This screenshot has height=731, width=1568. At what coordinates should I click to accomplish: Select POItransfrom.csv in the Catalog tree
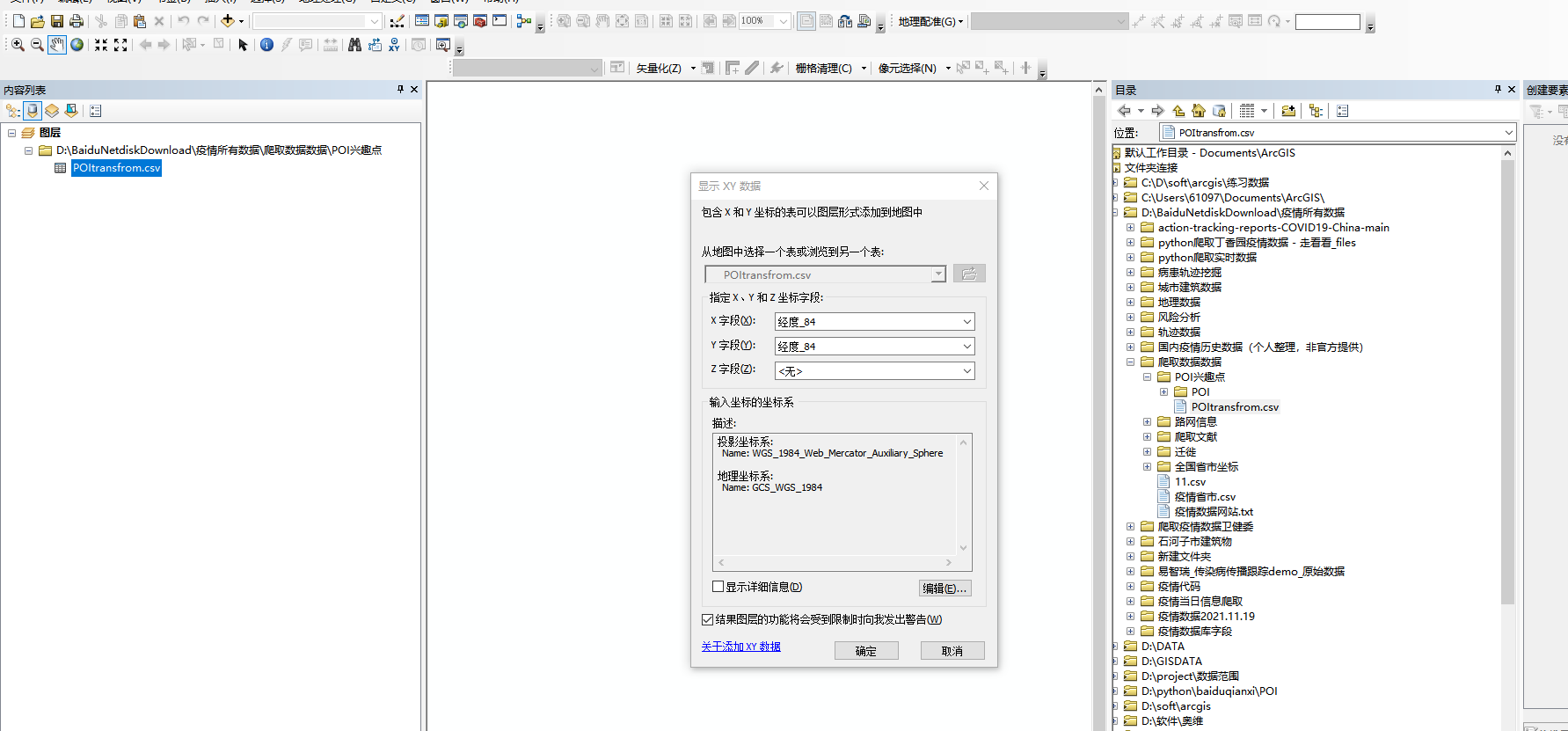[x=1235, y=406]
